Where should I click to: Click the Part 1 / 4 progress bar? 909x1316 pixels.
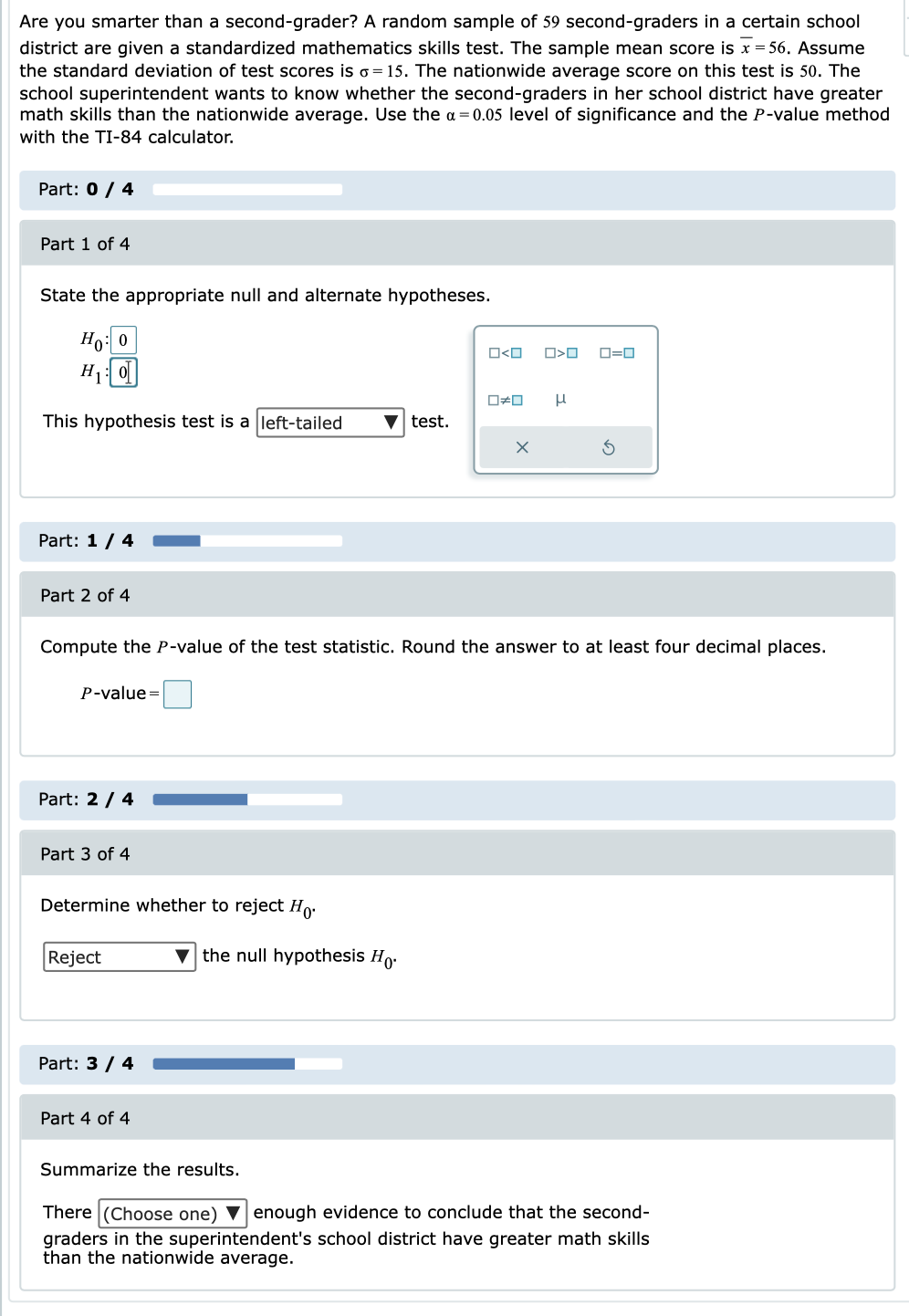pyautogui.click(x=246, y=540)
